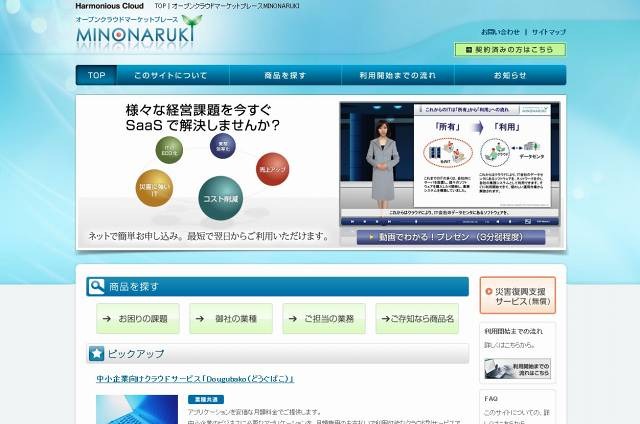640x424 pixels.
Task: Click the 利用開始までの流れはこちら banner image
Action: point(518,369)
